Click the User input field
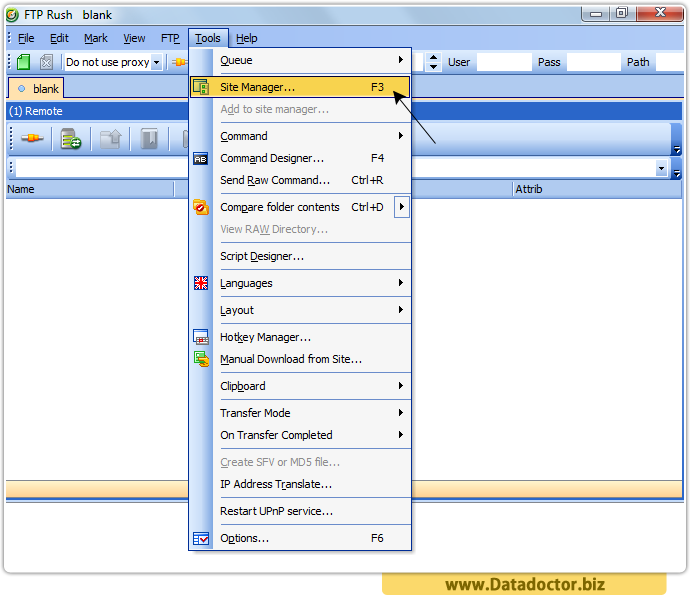The image size is (690, 595). pos(504,62)
